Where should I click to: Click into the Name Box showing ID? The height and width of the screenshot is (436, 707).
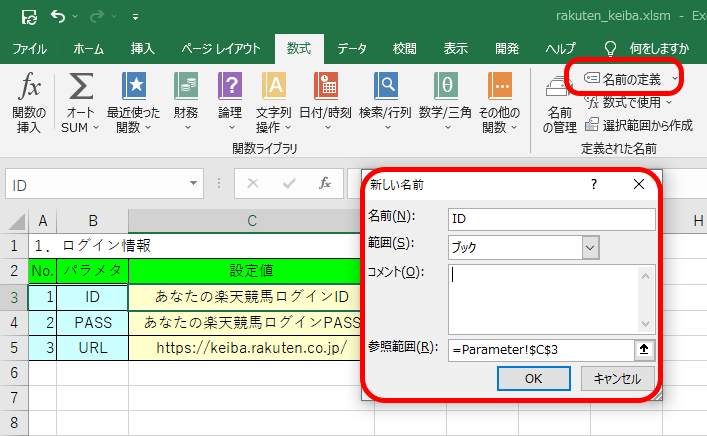[96, 185]
